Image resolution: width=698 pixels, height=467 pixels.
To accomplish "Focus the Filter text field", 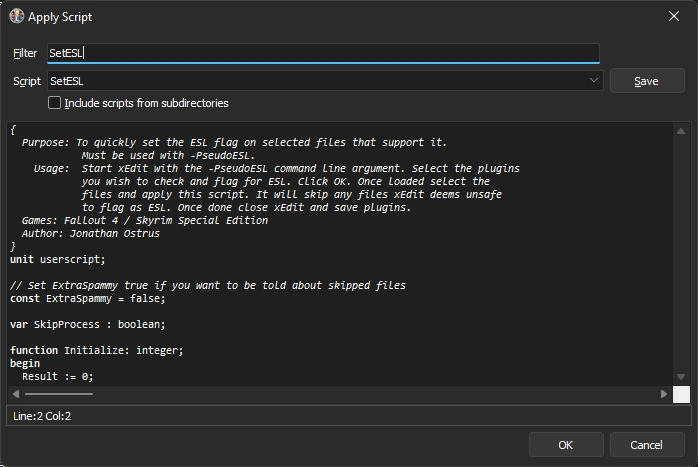I will (x=322, y=53).
